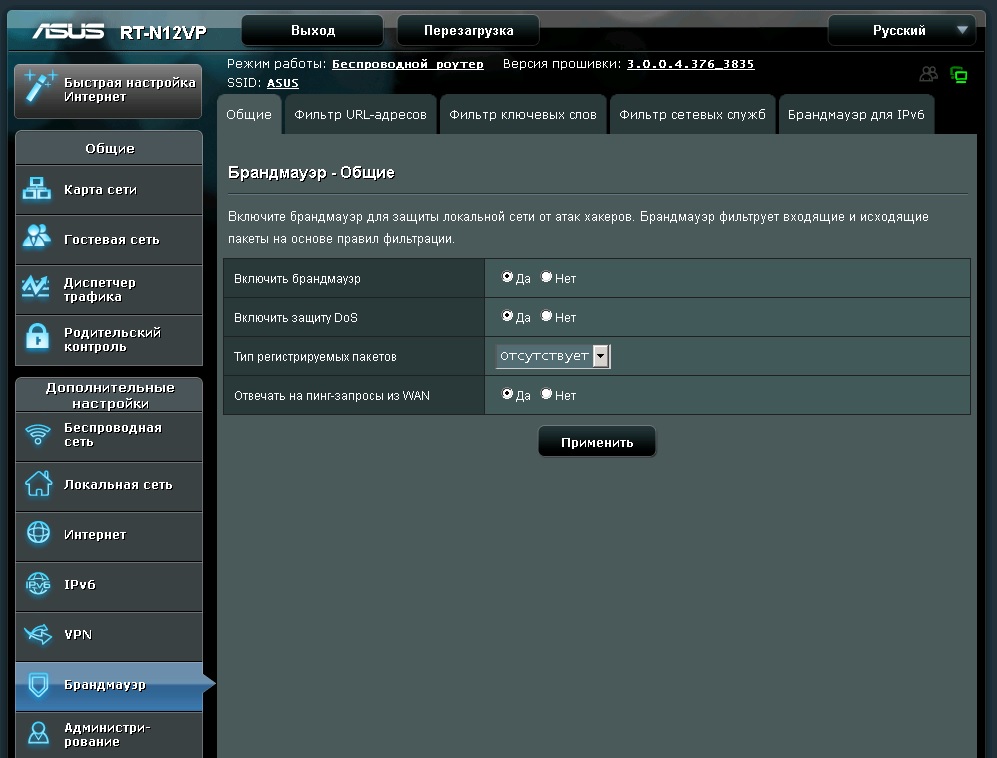Select the IPv6 globe icon
The image size is (997, 758).
(x=38, y=584)
